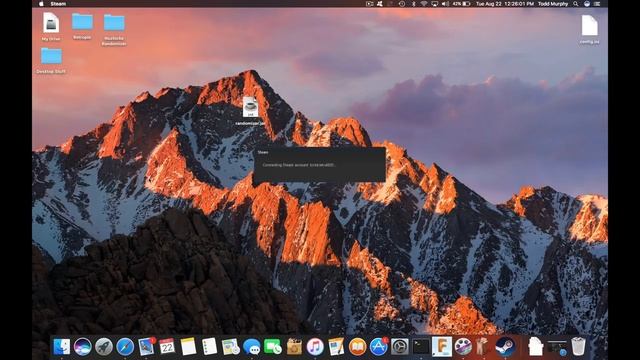
Task: Click the battery 42% indicator
Action: (x=461, y=4)
